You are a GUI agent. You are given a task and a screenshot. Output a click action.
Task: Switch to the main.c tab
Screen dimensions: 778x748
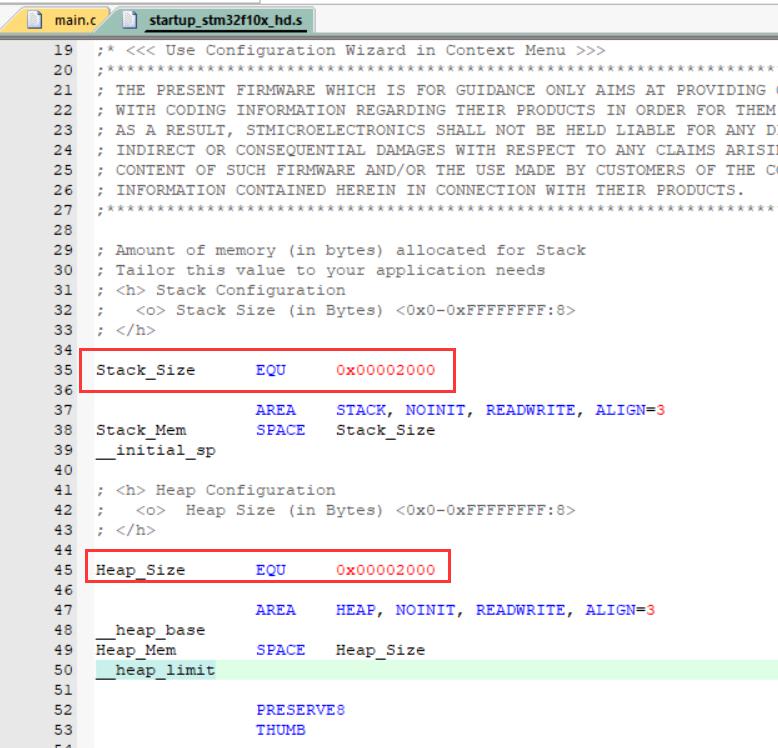click(60, 20)
